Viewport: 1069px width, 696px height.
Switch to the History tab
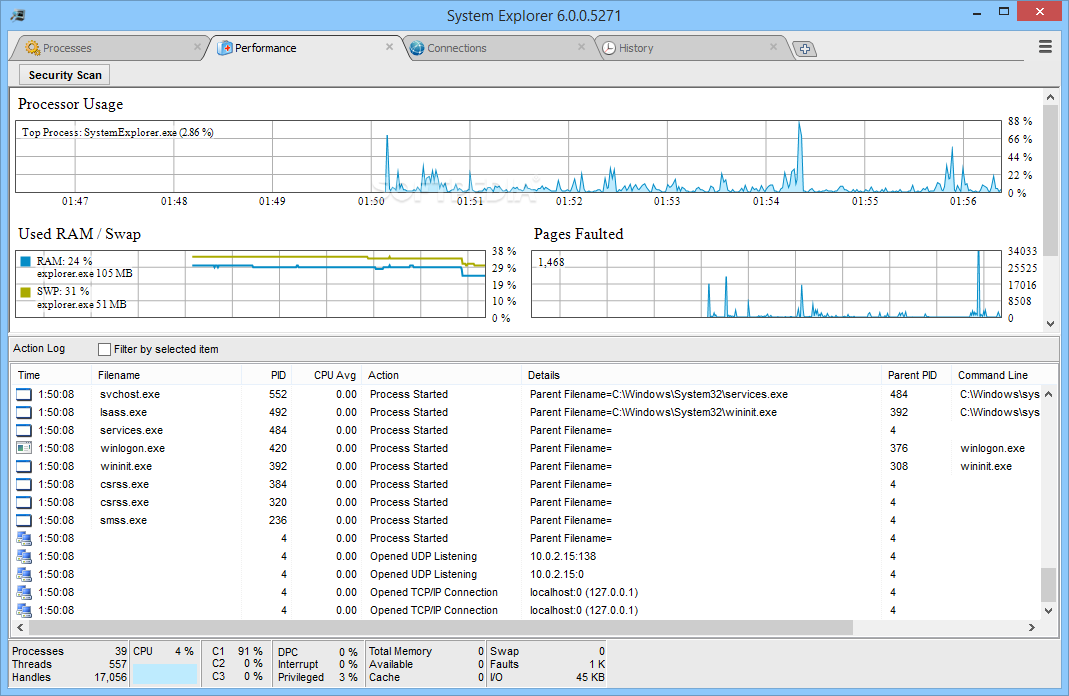coord(690,48)
